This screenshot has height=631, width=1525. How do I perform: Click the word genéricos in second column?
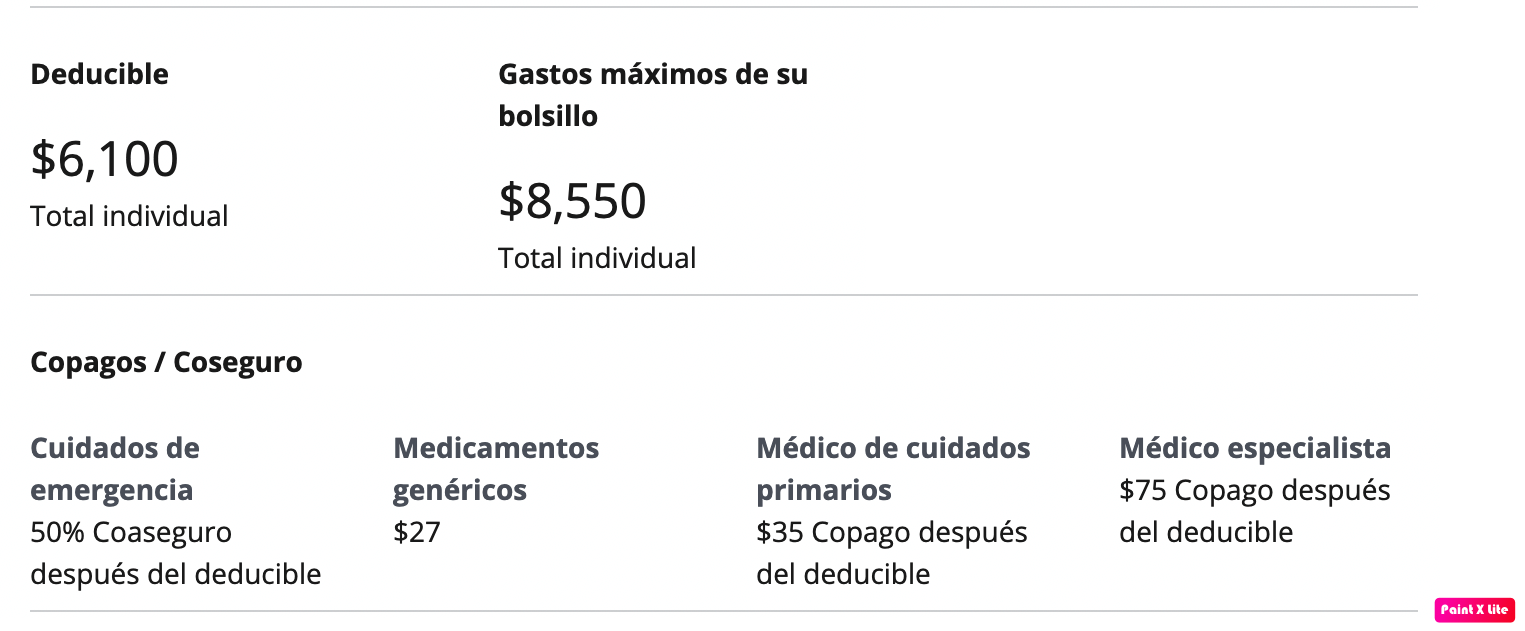click(460, 490)
